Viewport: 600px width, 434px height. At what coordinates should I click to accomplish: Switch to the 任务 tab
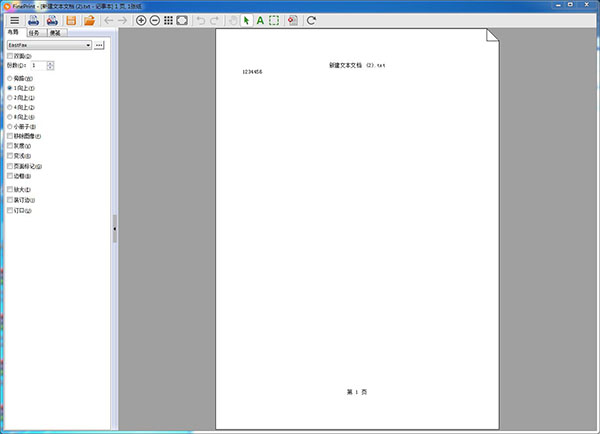click(34, 33)
